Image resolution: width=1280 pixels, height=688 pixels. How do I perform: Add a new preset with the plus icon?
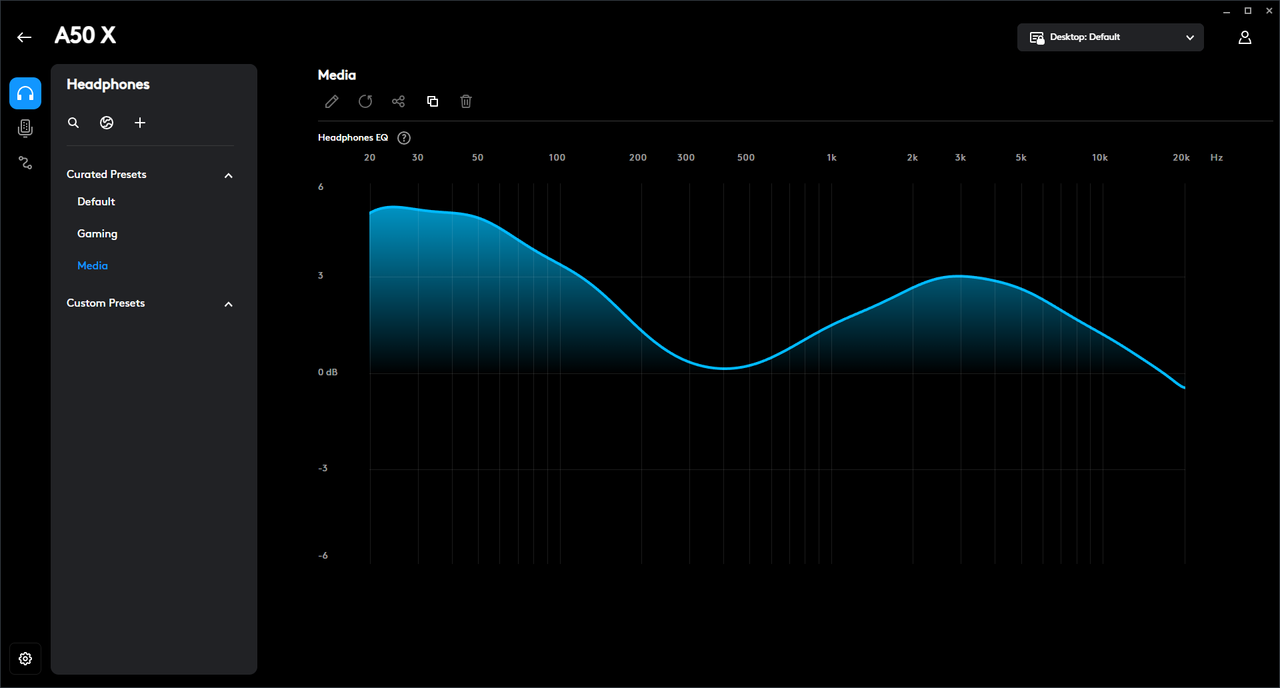pos(140,123)
